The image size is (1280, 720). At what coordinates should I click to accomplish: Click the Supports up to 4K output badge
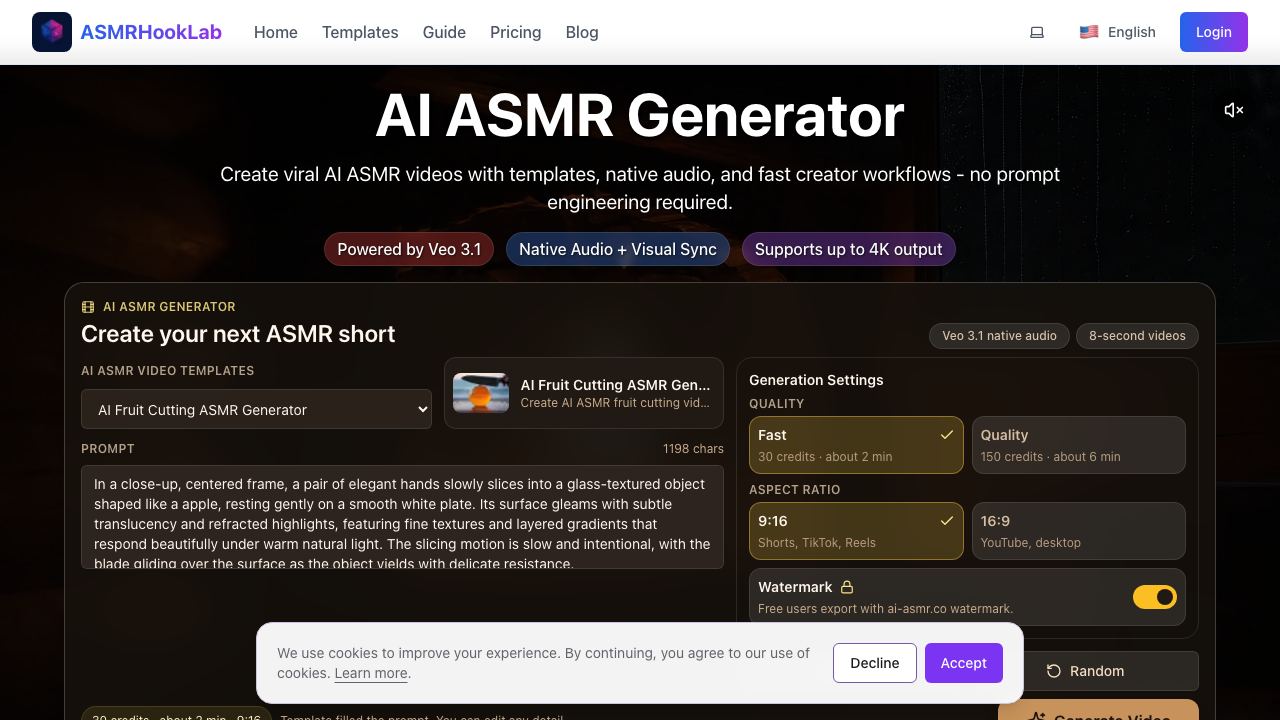pyautogui.click(x=849, y=249)
